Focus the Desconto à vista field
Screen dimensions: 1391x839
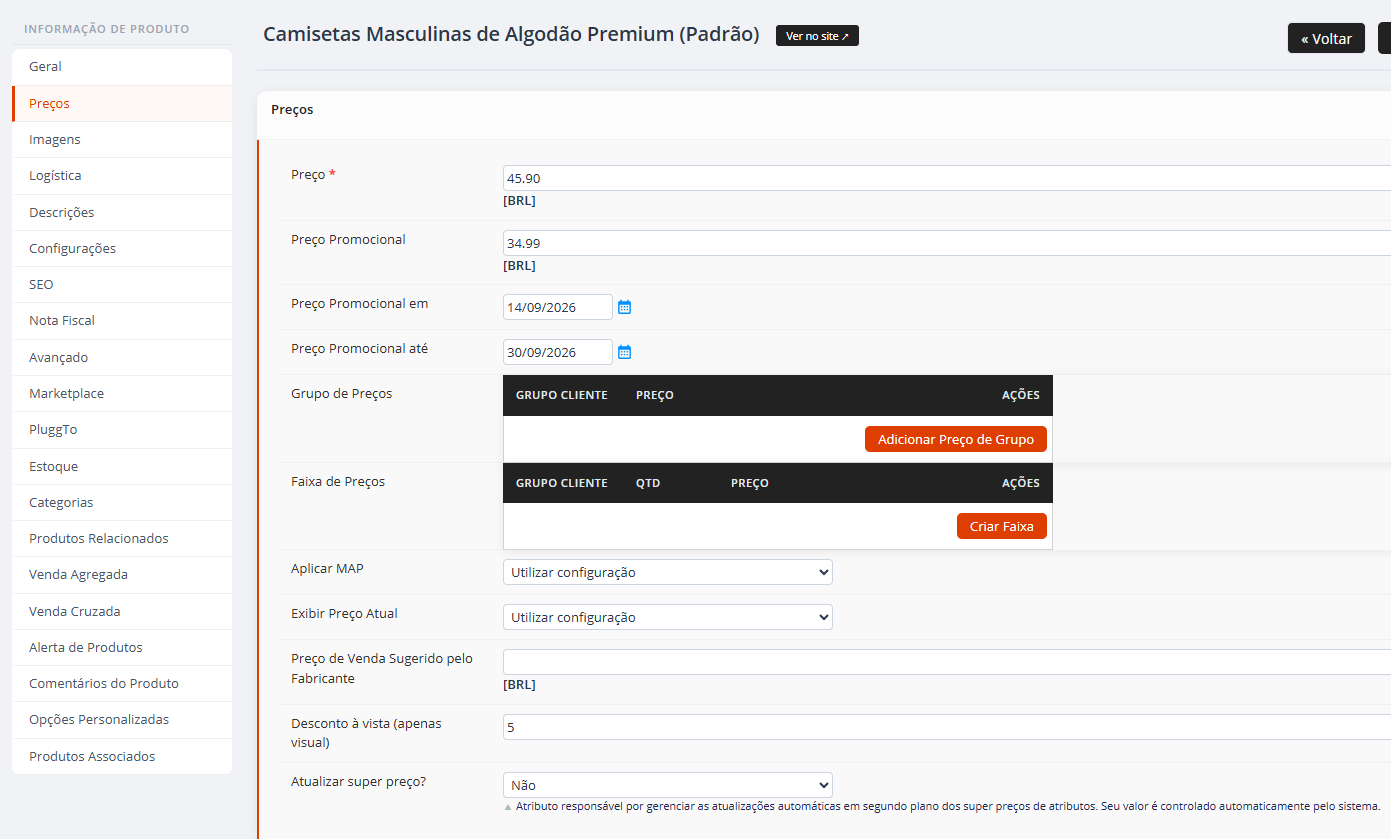(x=947, y=727)
